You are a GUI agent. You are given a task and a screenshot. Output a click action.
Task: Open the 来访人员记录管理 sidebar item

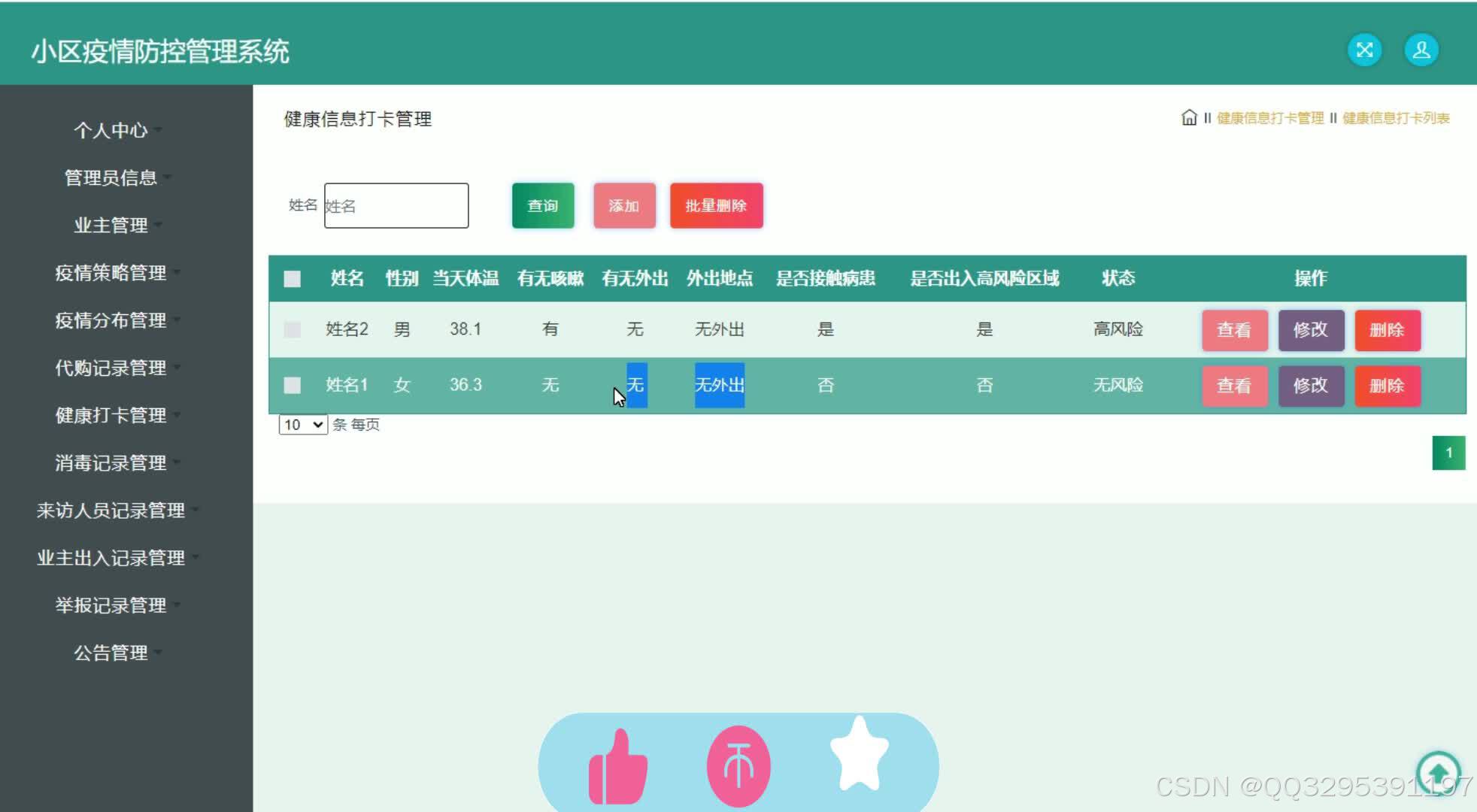111,510
